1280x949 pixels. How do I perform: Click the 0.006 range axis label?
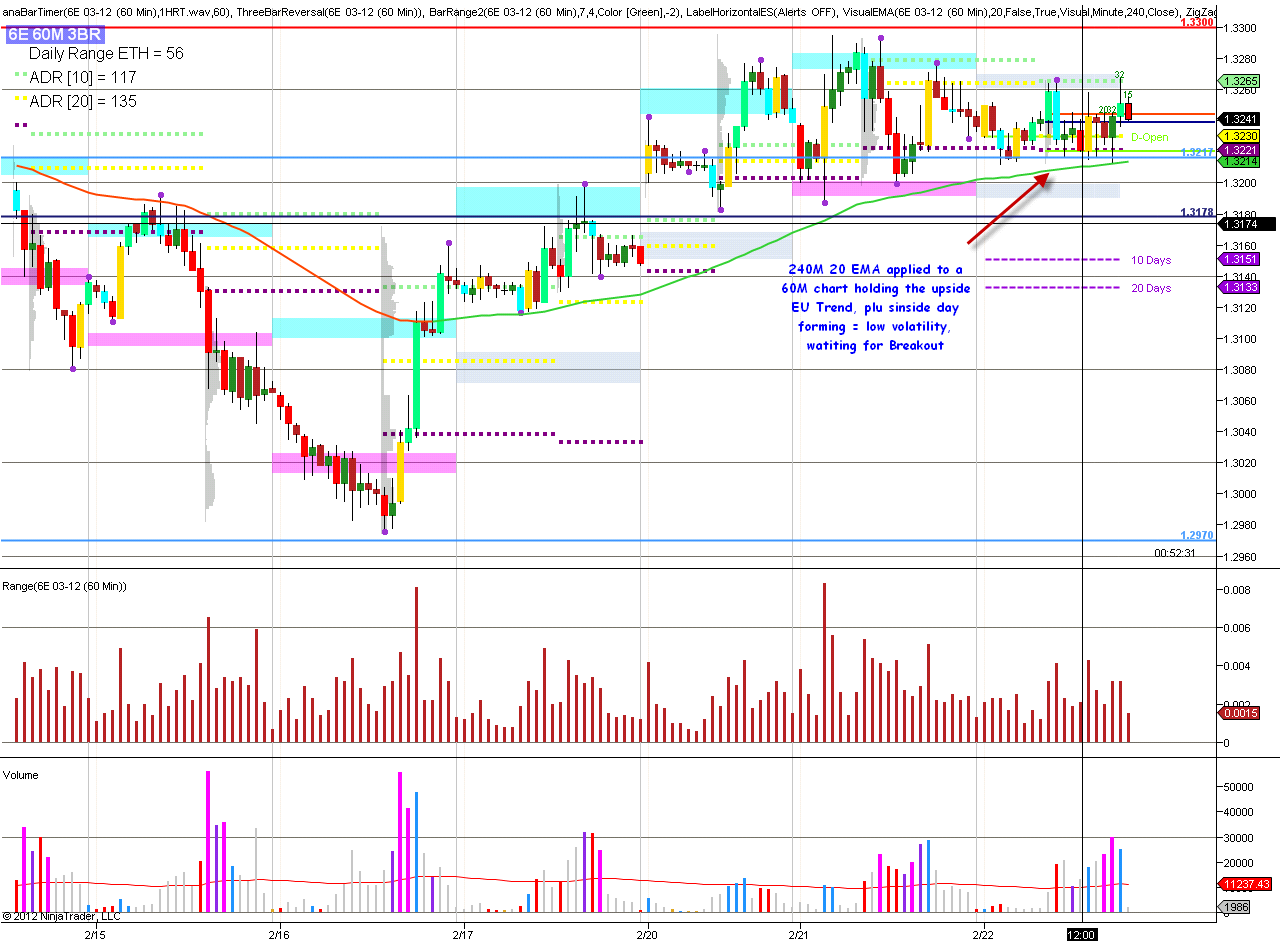pyautogui.click(x=1236, y=628)
